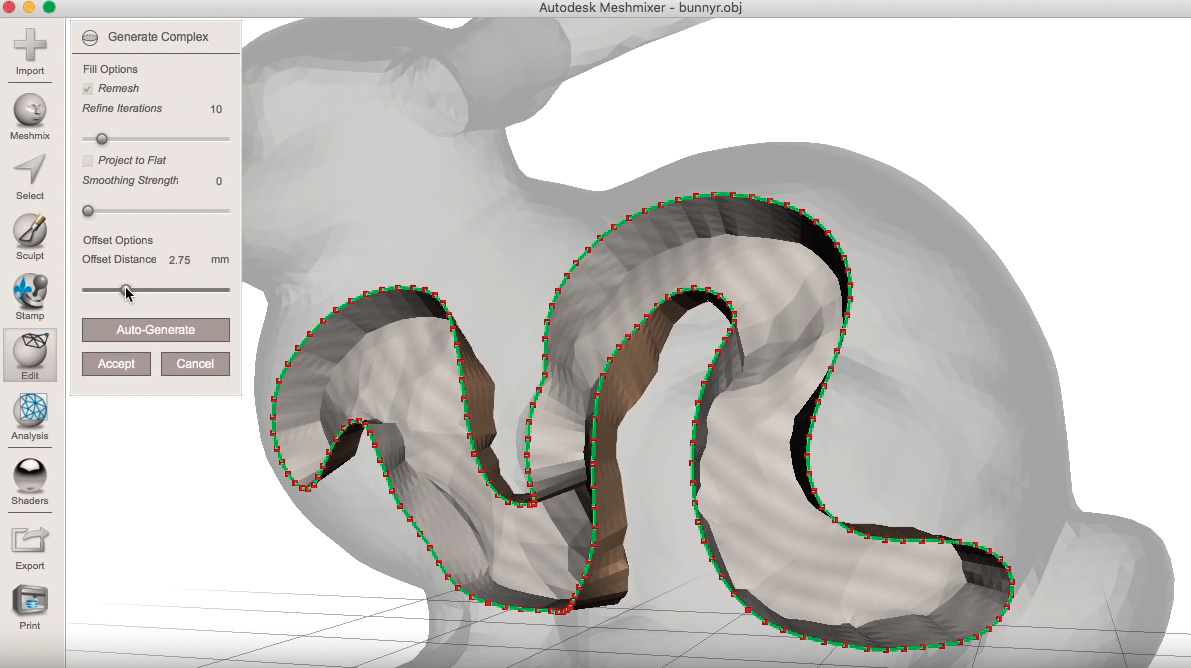Viewport: 1191px width, 668px height.
Task: Select the Meshmix tool
Action: click(30, 111)
